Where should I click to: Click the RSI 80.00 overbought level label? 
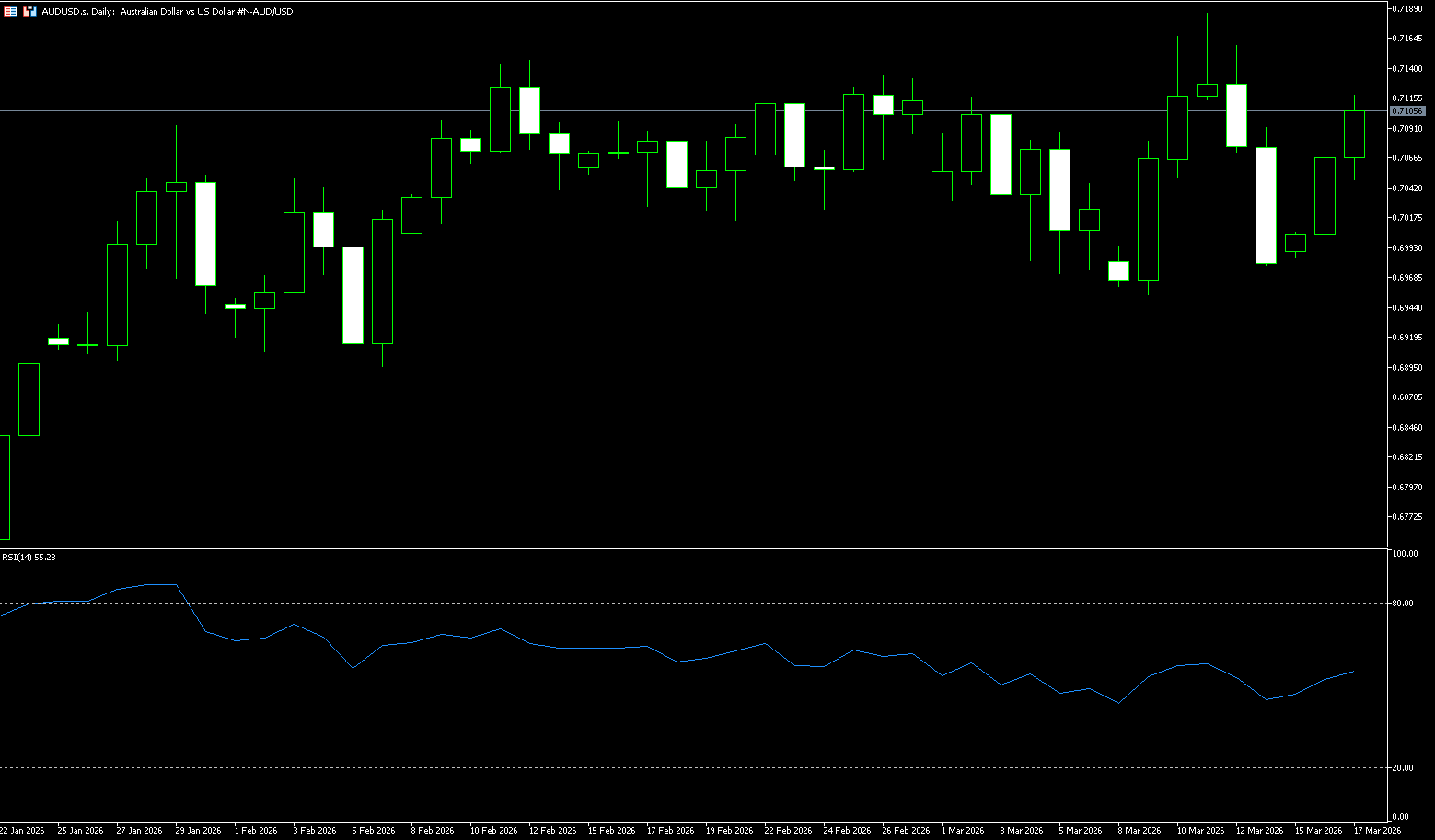tap(1404, 604)
